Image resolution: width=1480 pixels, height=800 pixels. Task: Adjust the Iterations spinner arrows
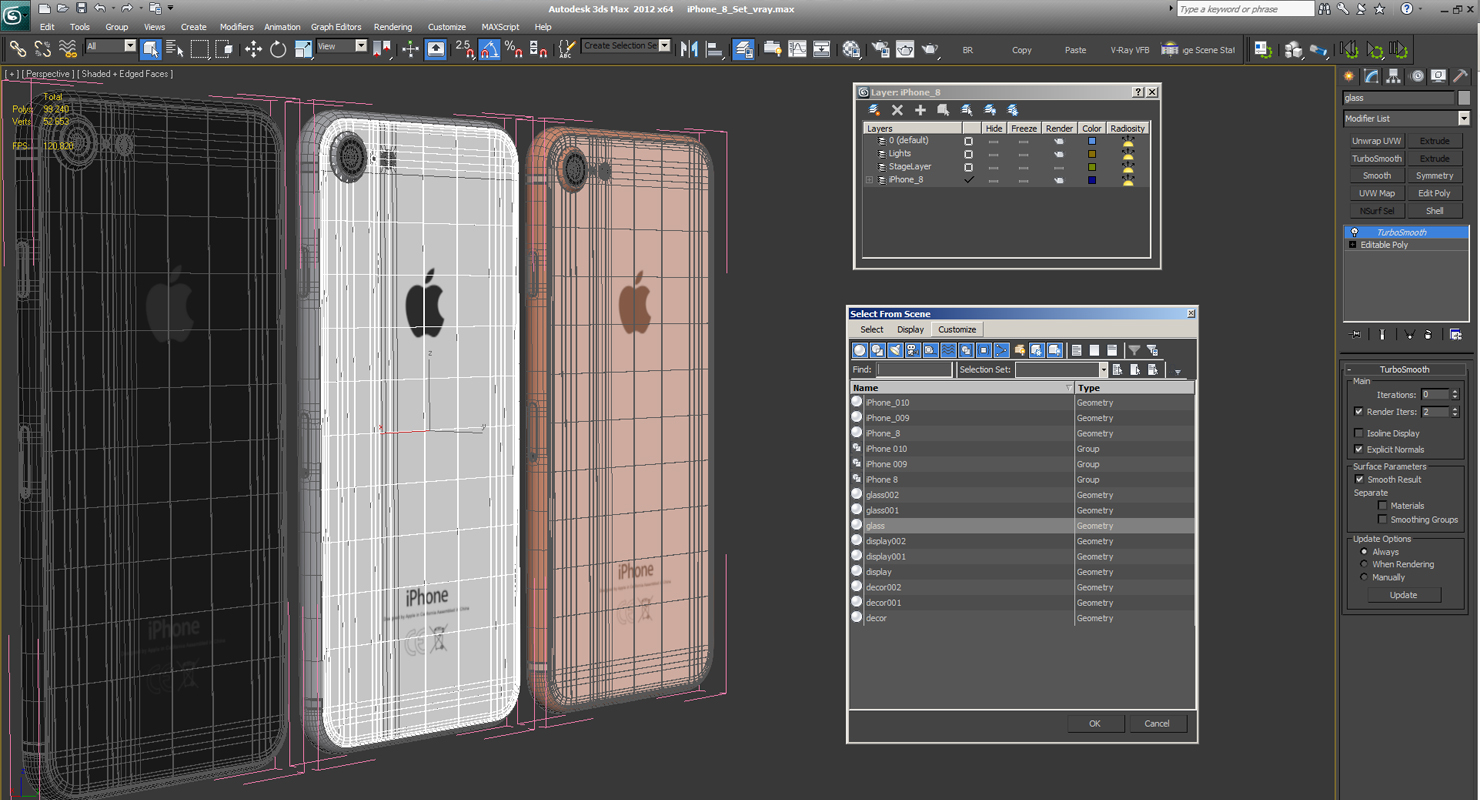(x=1455, y=394)
